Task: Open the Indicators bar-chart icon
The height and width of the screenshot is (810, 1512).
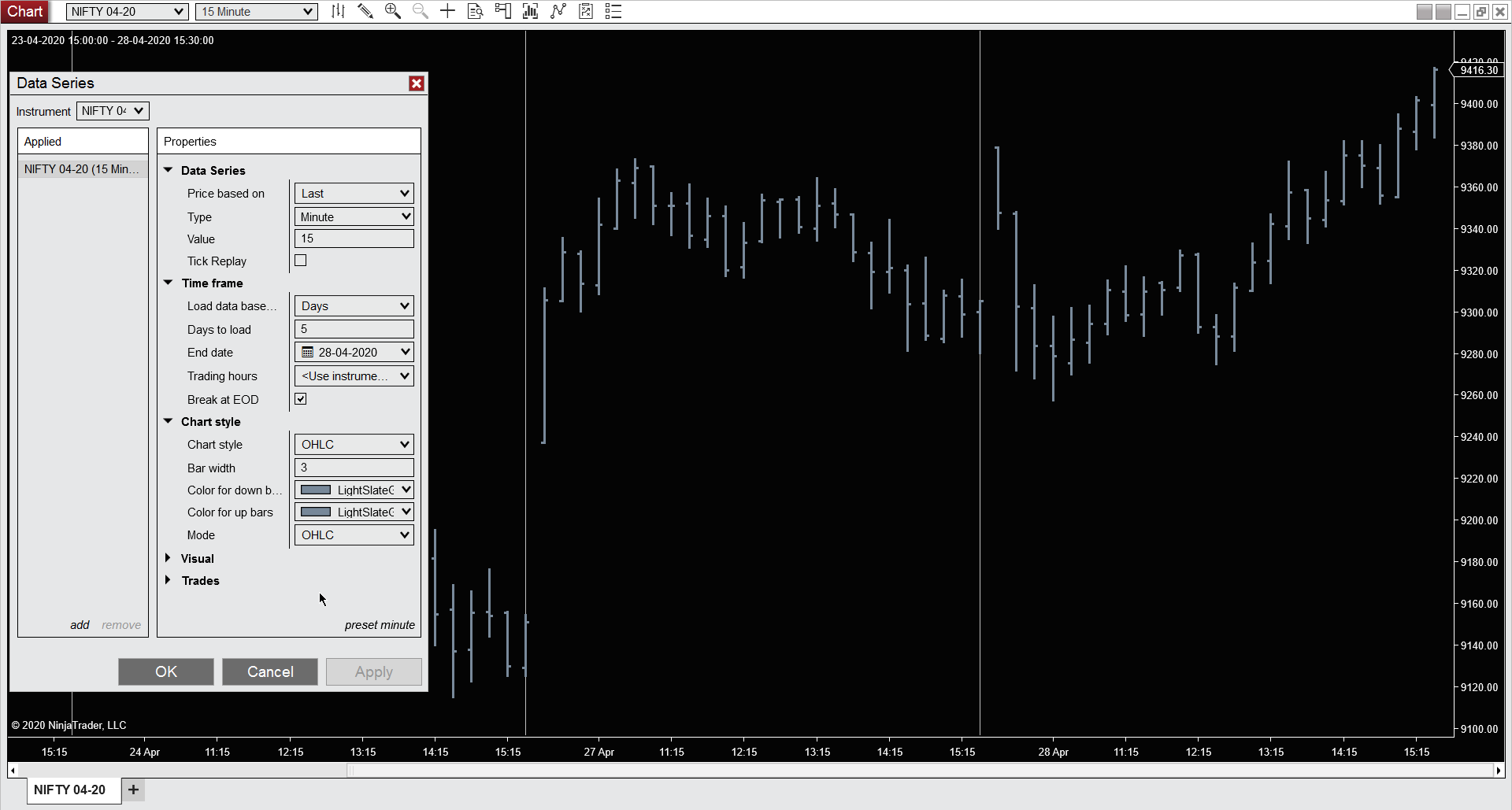Action: tap(530, 11)
